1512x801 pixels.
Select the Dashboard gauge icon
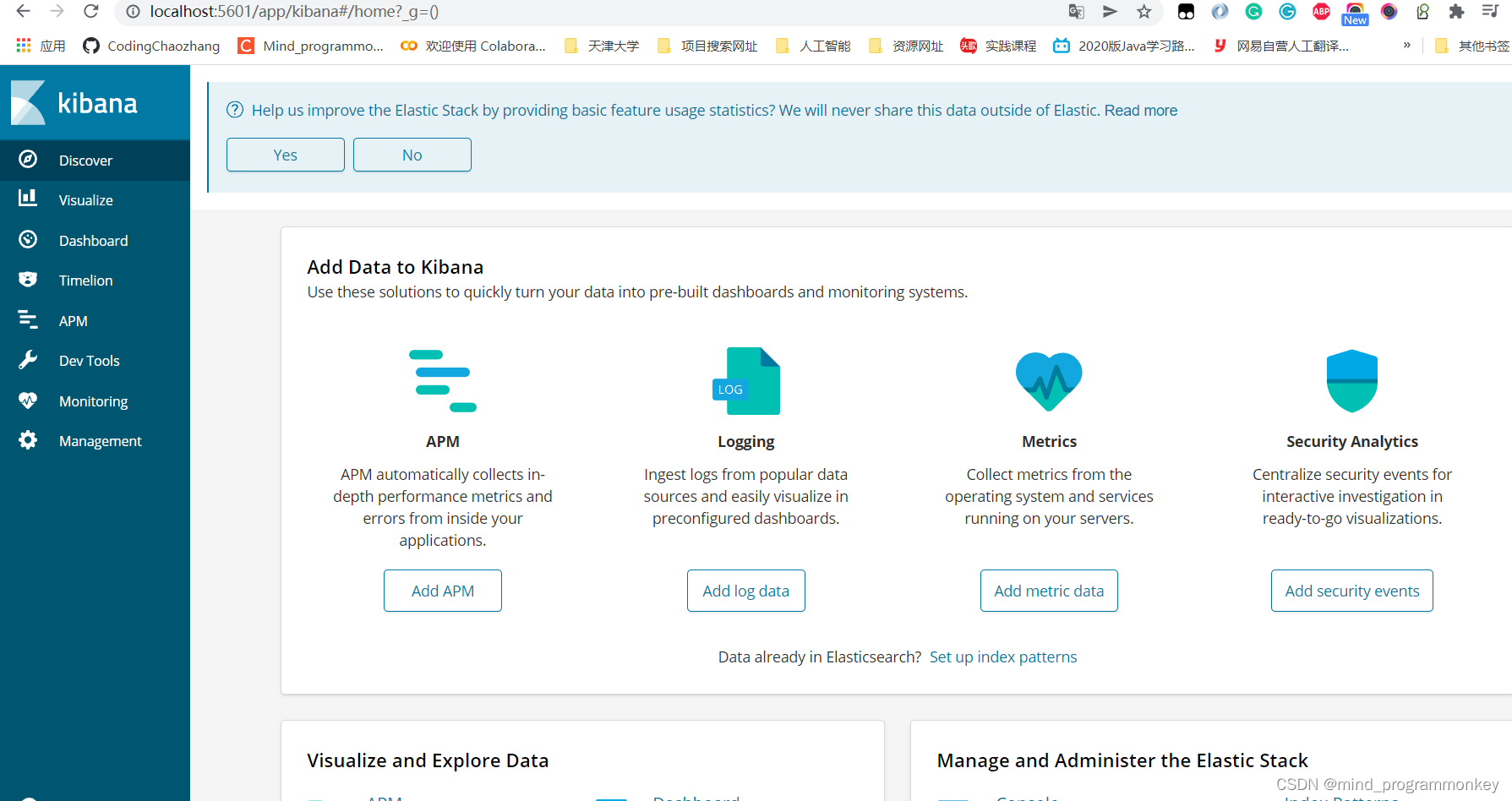[x=28, y=240]
